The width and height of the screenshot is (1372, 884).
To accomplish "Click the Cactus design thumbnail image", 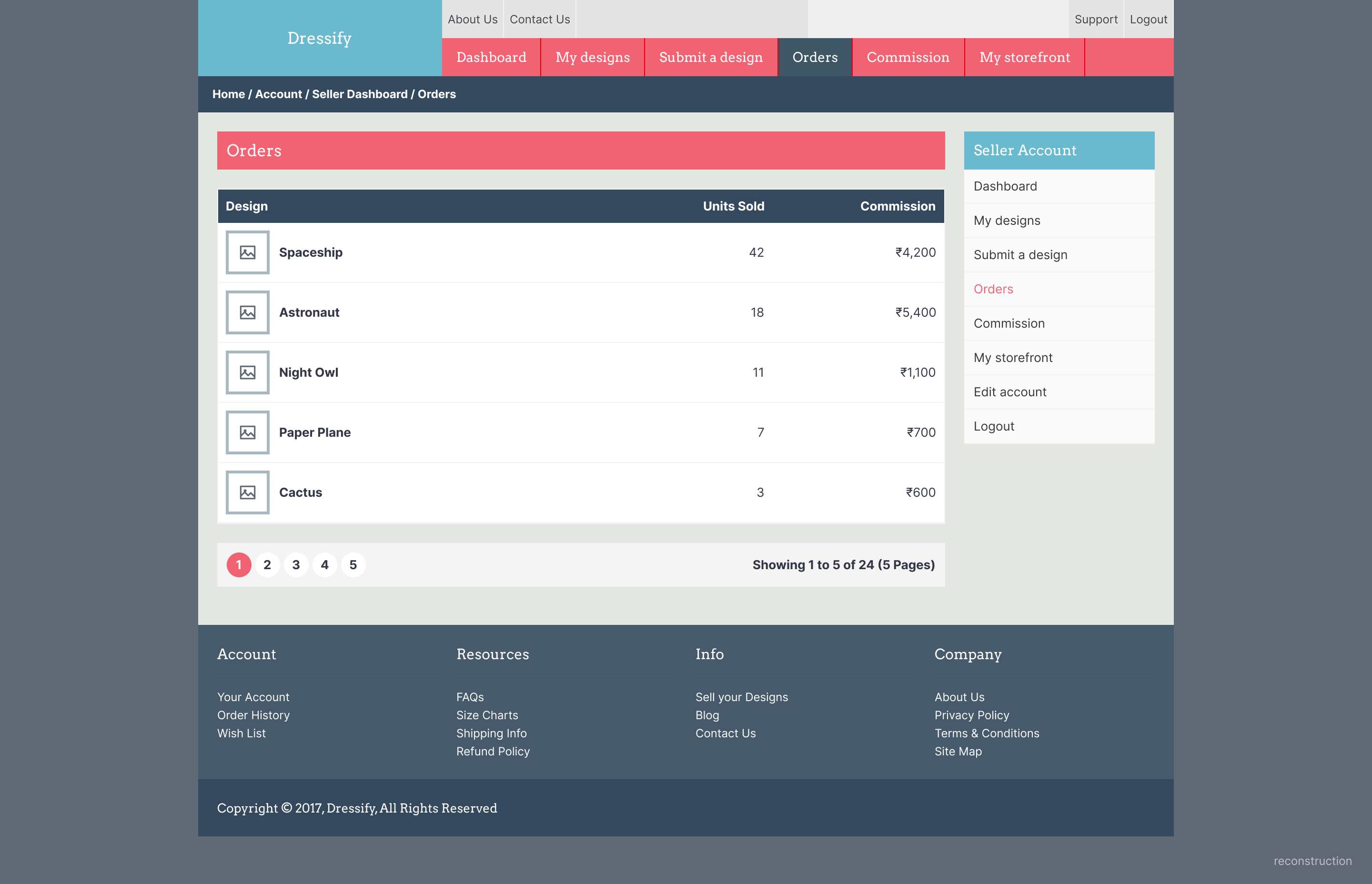I will coord(247,492).
